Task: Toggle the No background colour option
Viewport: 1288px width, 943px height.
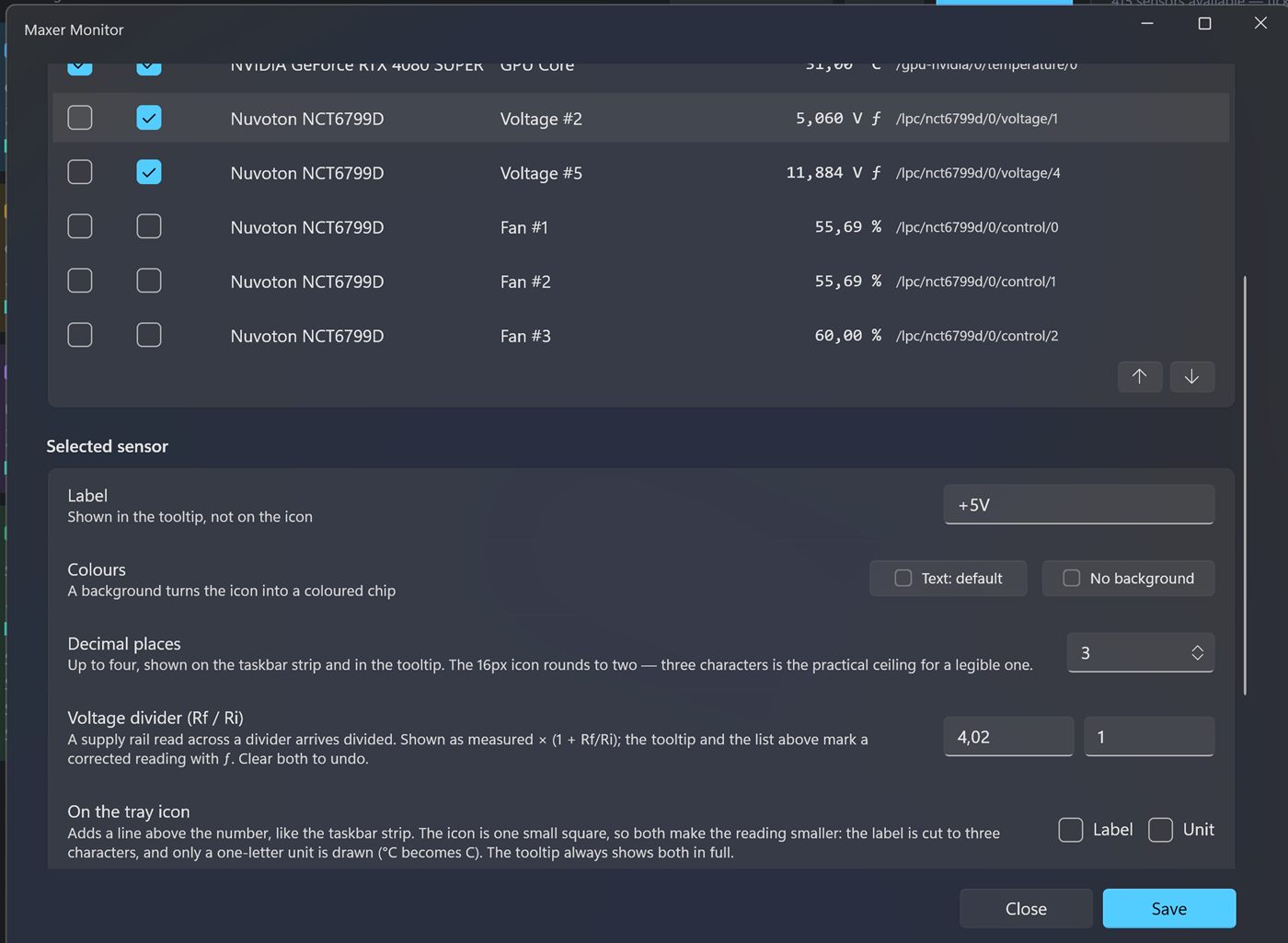Action: point(1128,578)
